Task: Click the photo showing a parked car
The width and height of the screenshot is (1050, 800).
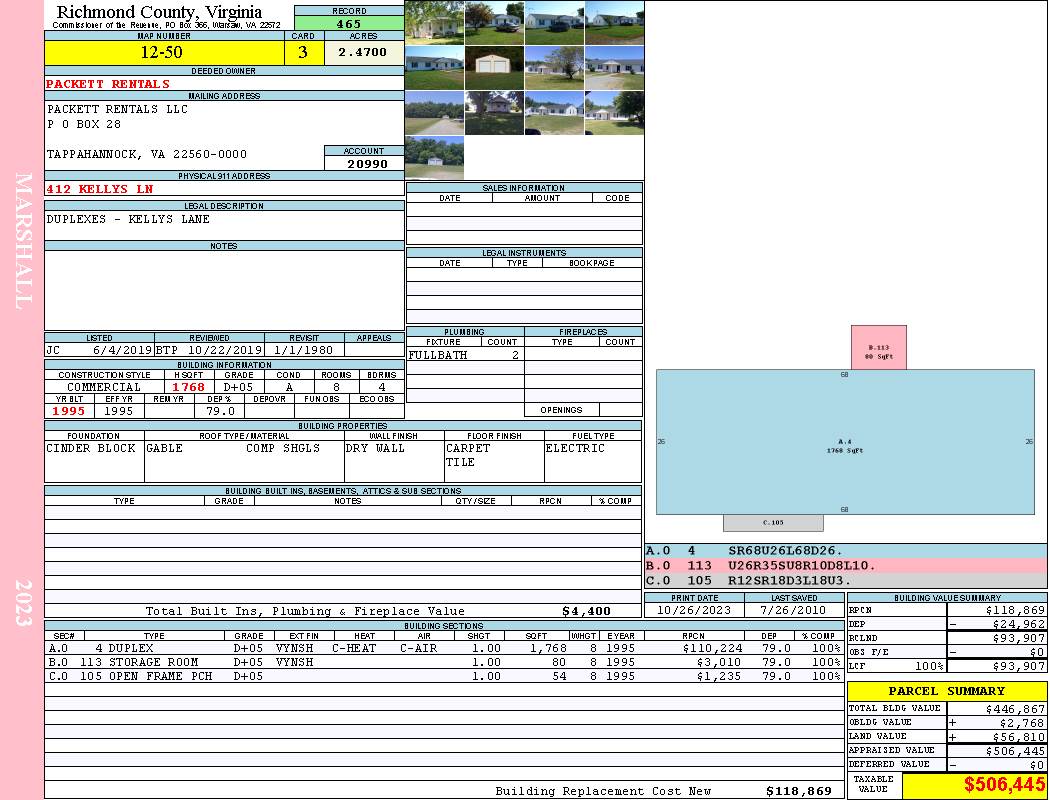Action: coord(493,22)
